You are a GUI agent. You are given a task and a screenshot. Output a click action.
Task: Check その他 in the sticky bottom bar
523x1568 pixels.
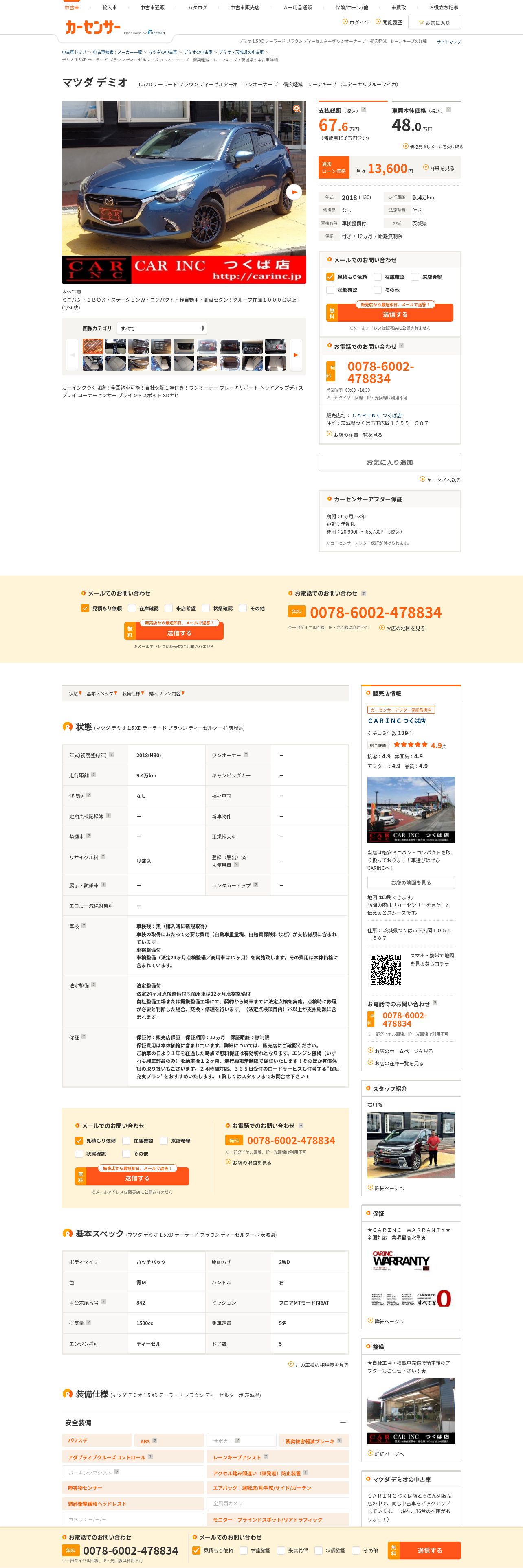coord(356,1550)
